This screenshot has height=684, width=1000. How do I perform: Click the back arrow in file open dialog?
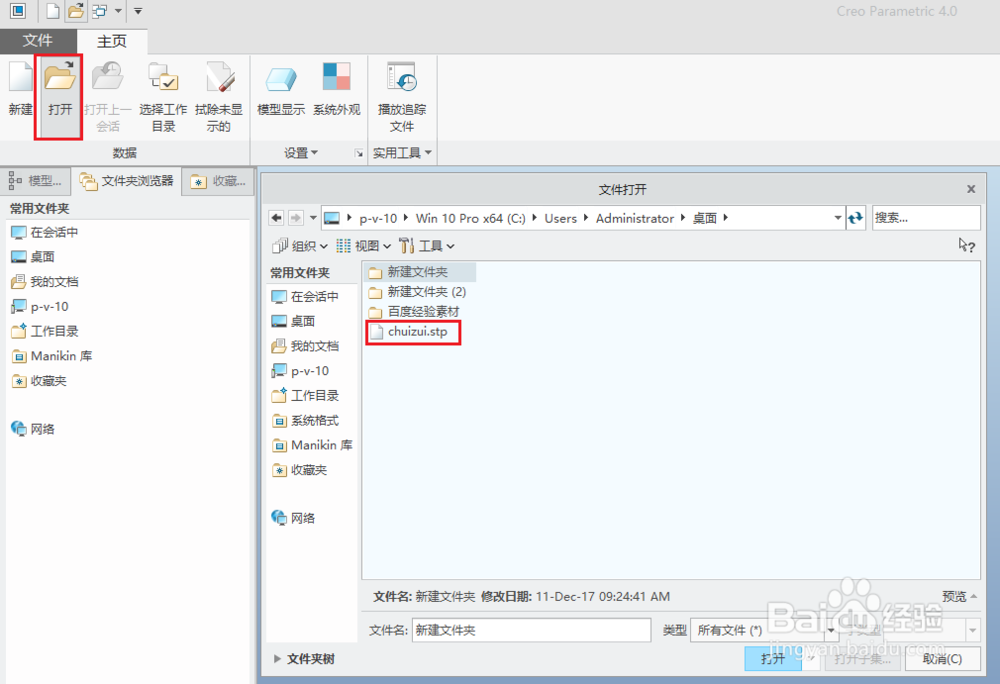click(276, 218)
